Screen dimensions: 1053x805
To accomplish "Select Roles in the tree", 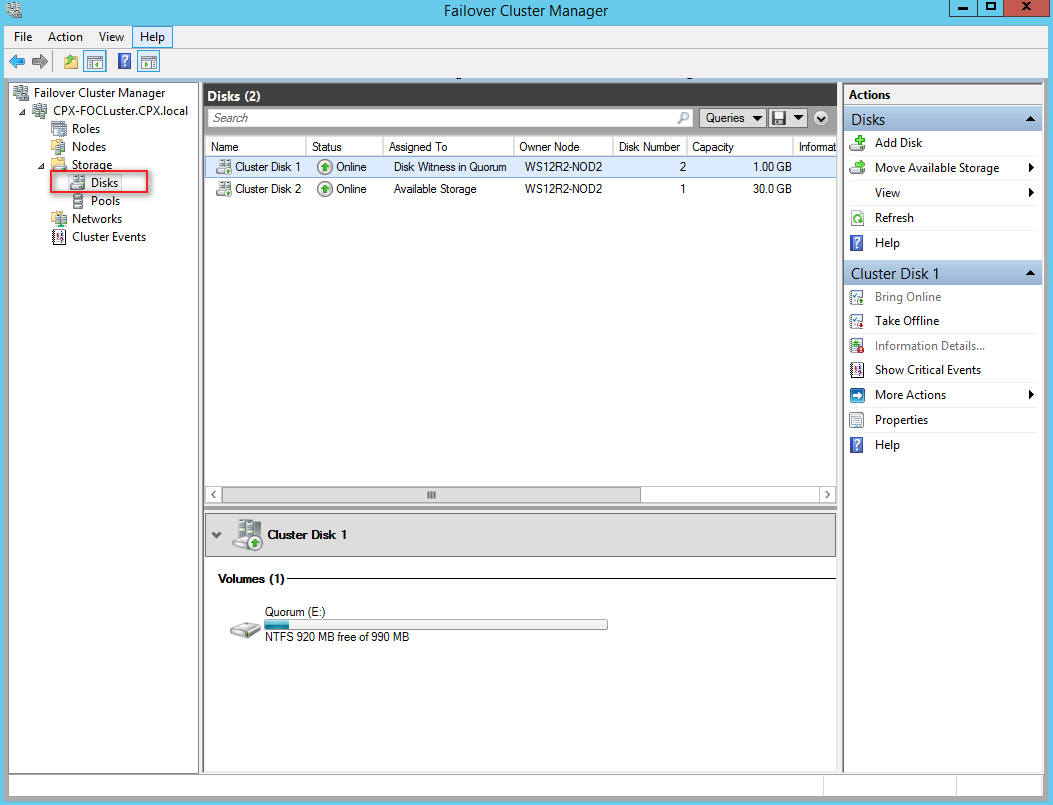I will pyautogui.click(x=86, y=129).
